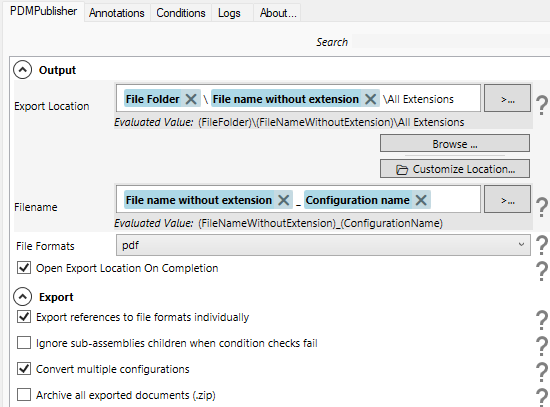This screenshot has height=407, width=550.
Task: Click in the Filename field after Configuration name
Action: pyautogui.click(x=455, y=200)
